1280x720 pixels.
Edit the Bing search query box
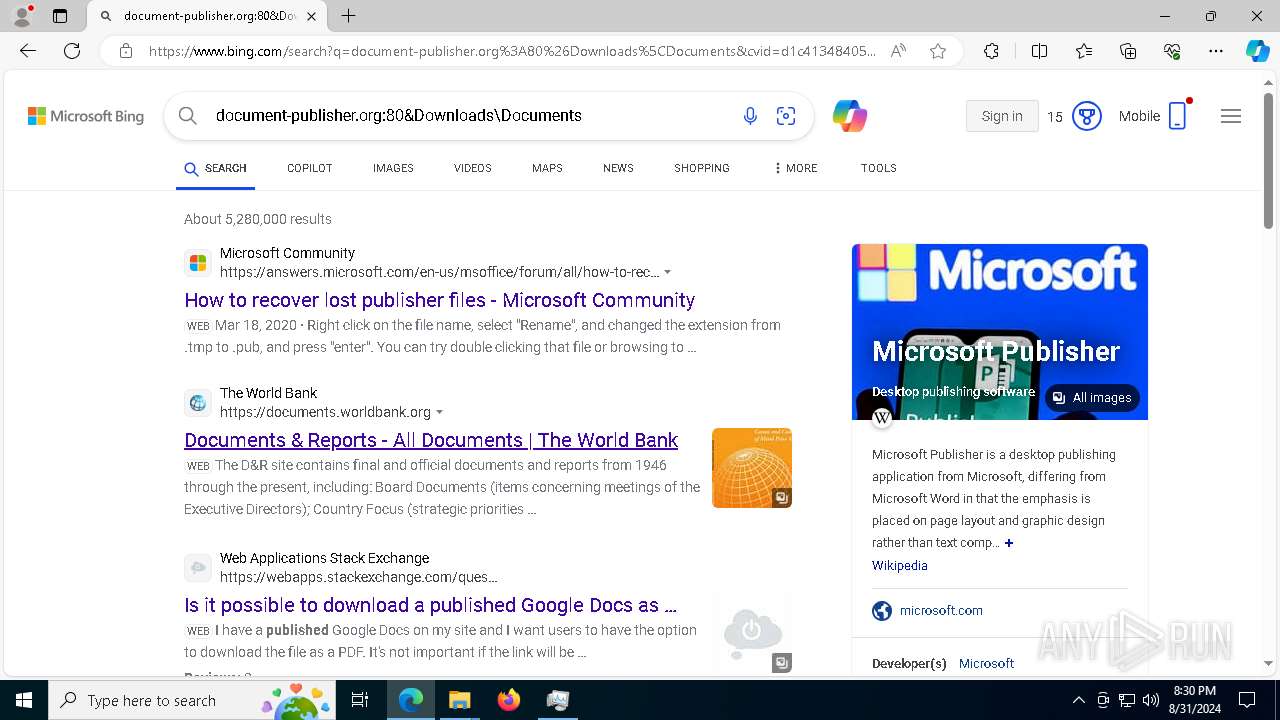tap(470, 116)
